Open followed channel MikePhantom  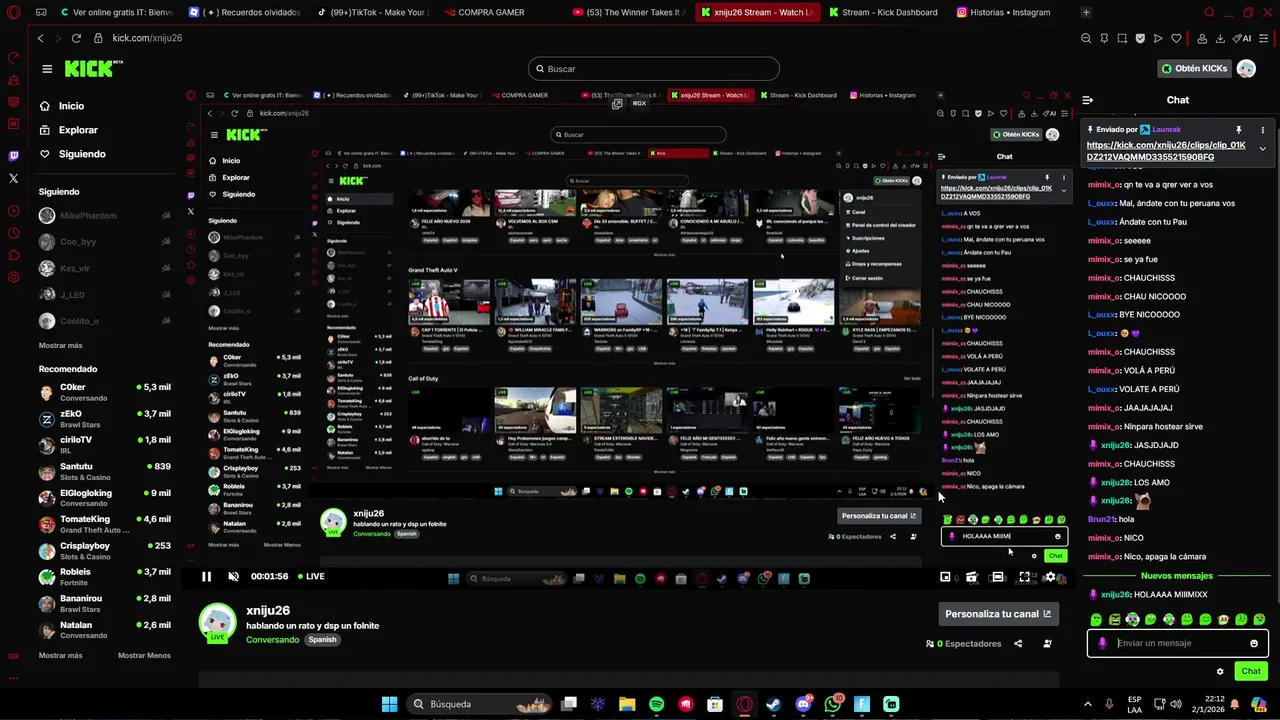[104, 216]
